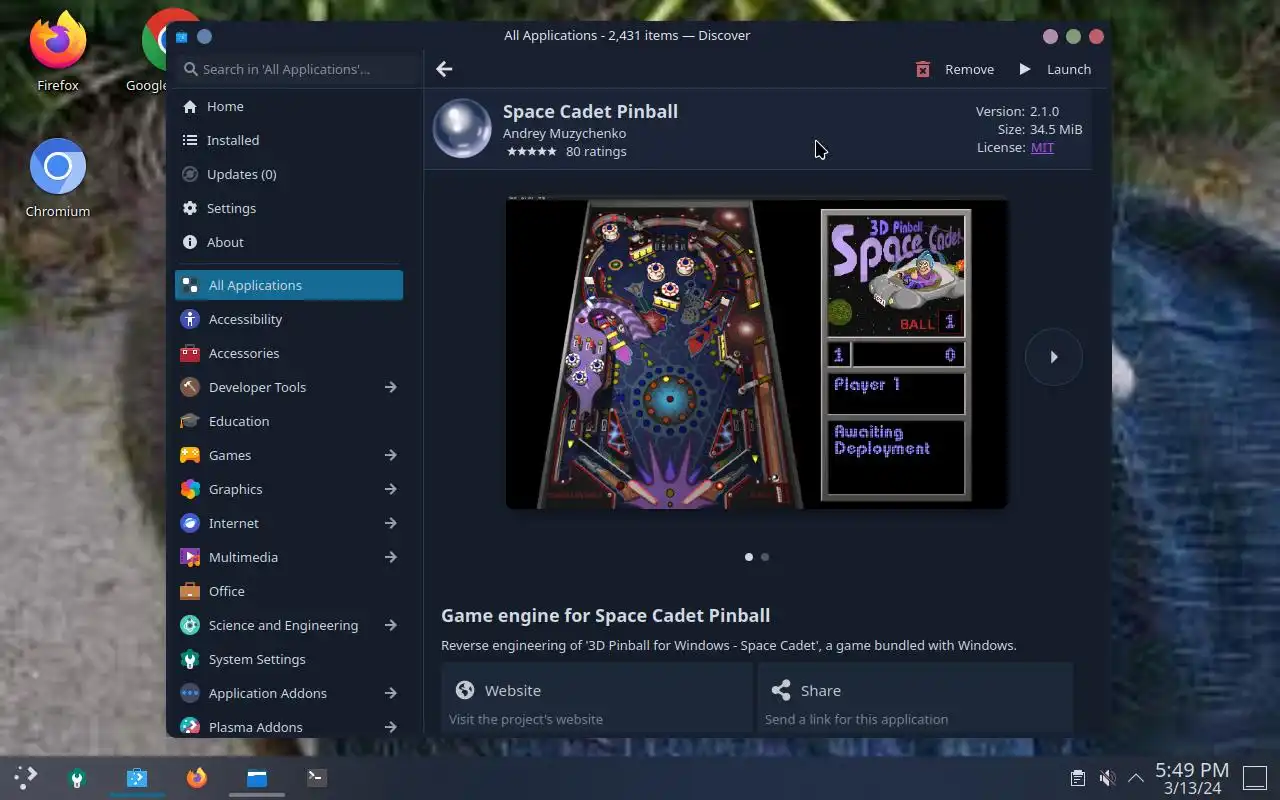Expand Developer Tools subcategories arrow
The image size is (1280, 800).
point(391,387)
